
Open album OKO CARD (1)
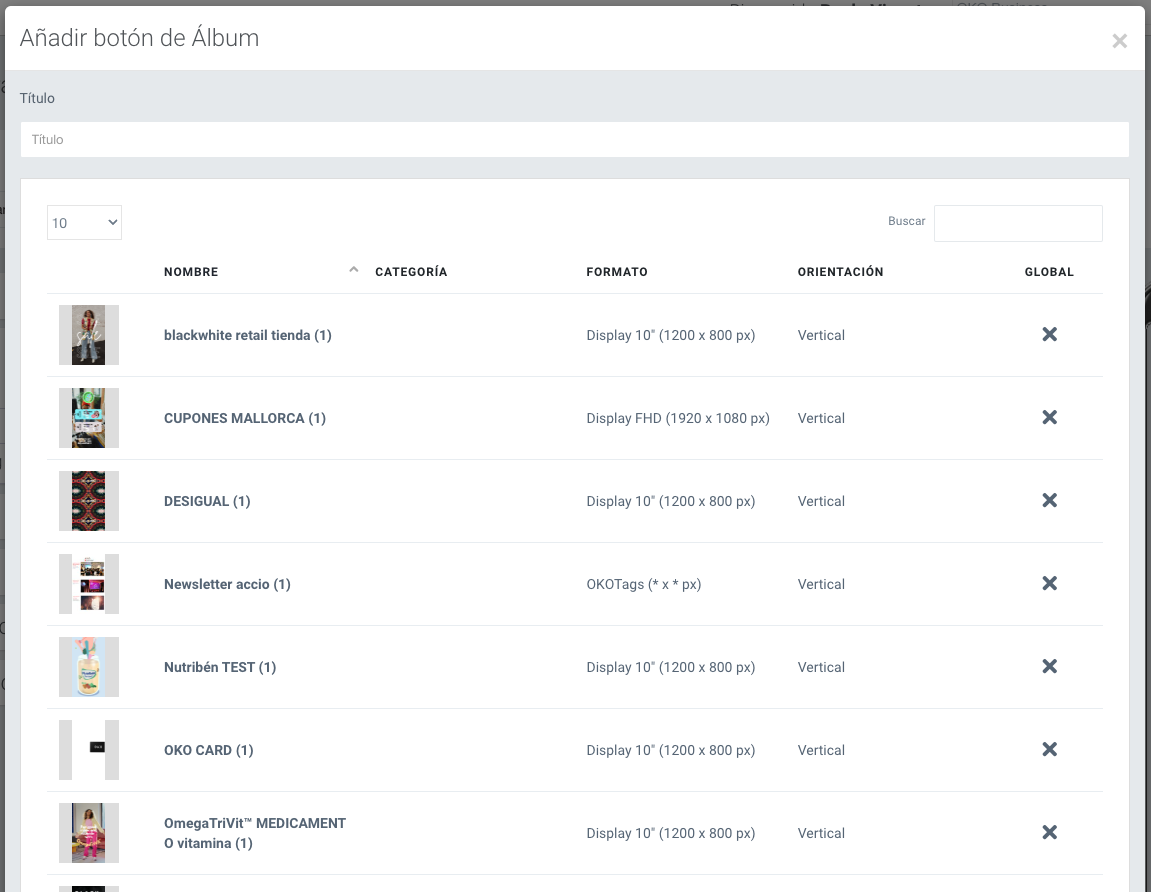(x=208, y=750)
